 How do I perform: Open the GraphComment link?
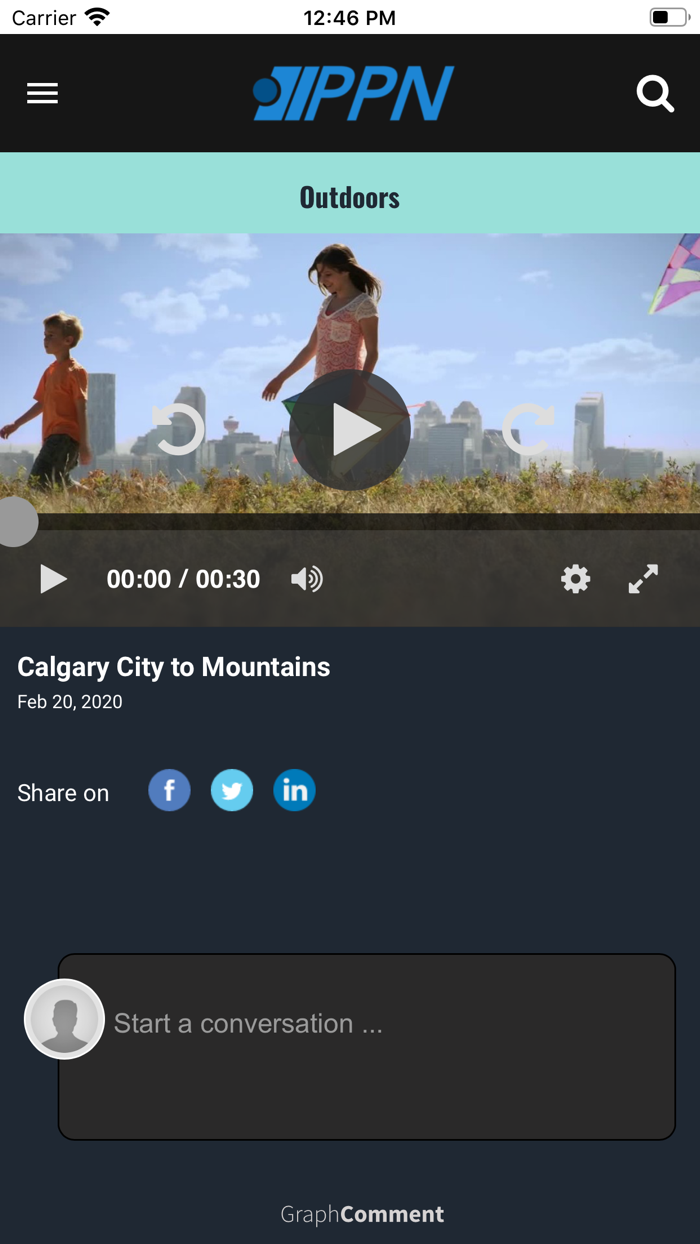(362, 1214)
